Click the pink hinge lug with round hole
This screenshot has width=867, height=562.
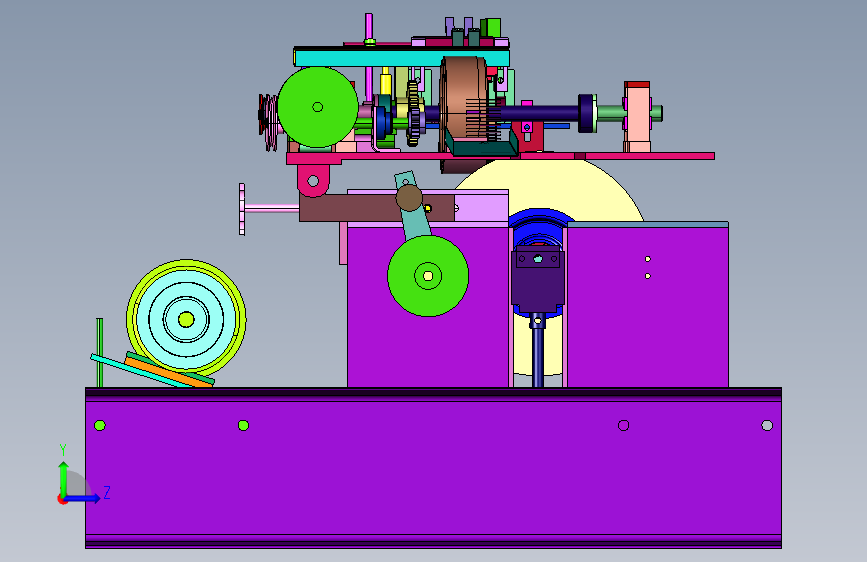[x=313, y=180]
